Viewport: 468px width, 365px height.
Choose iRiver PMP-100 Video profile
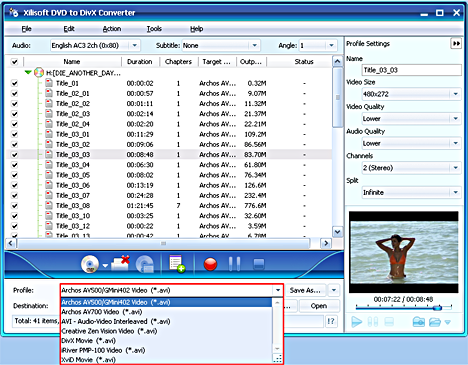tap(166, 350)
